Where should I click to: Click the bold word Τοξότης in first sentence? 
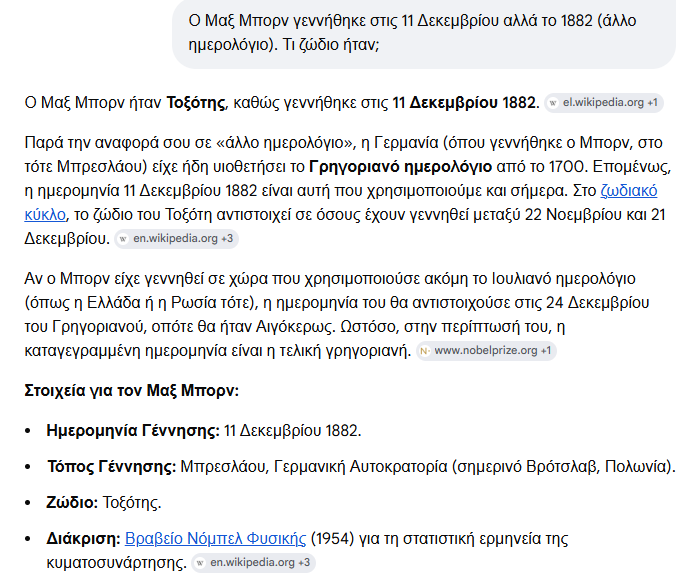196,103
